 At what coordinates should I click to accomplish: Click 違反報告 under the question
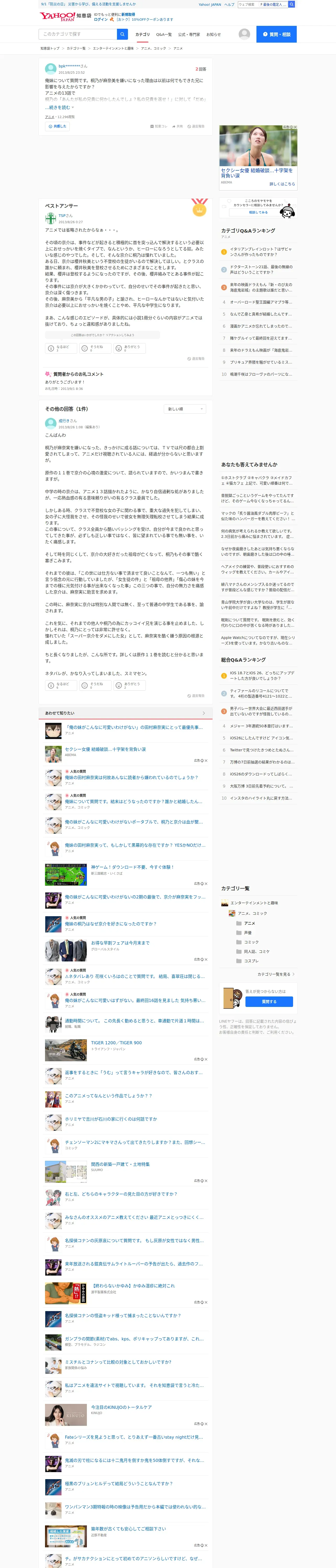tap(196, 126)
